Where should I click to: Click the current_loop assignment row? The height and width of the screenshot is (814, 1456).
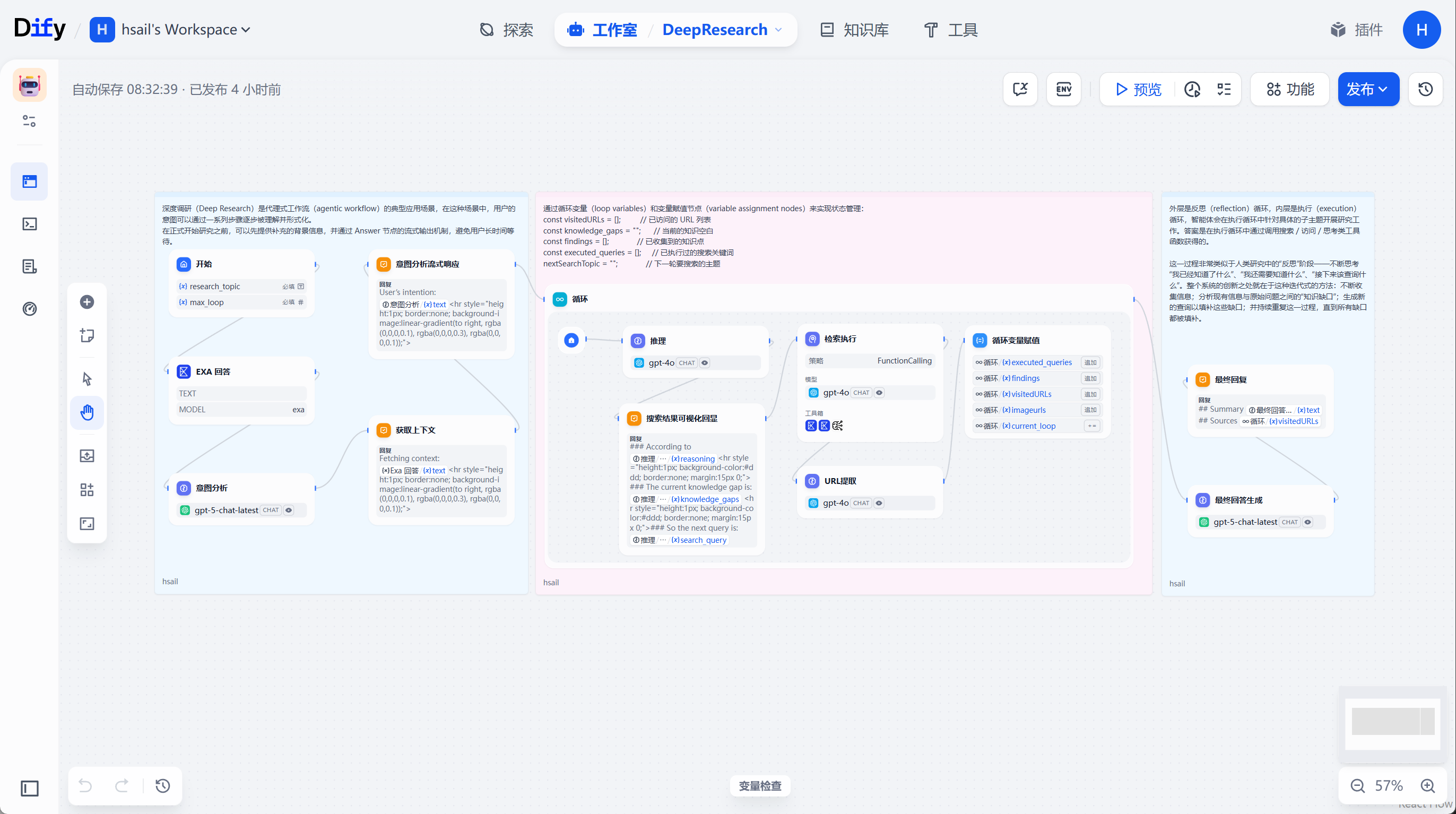click(x=1038, y=426)
